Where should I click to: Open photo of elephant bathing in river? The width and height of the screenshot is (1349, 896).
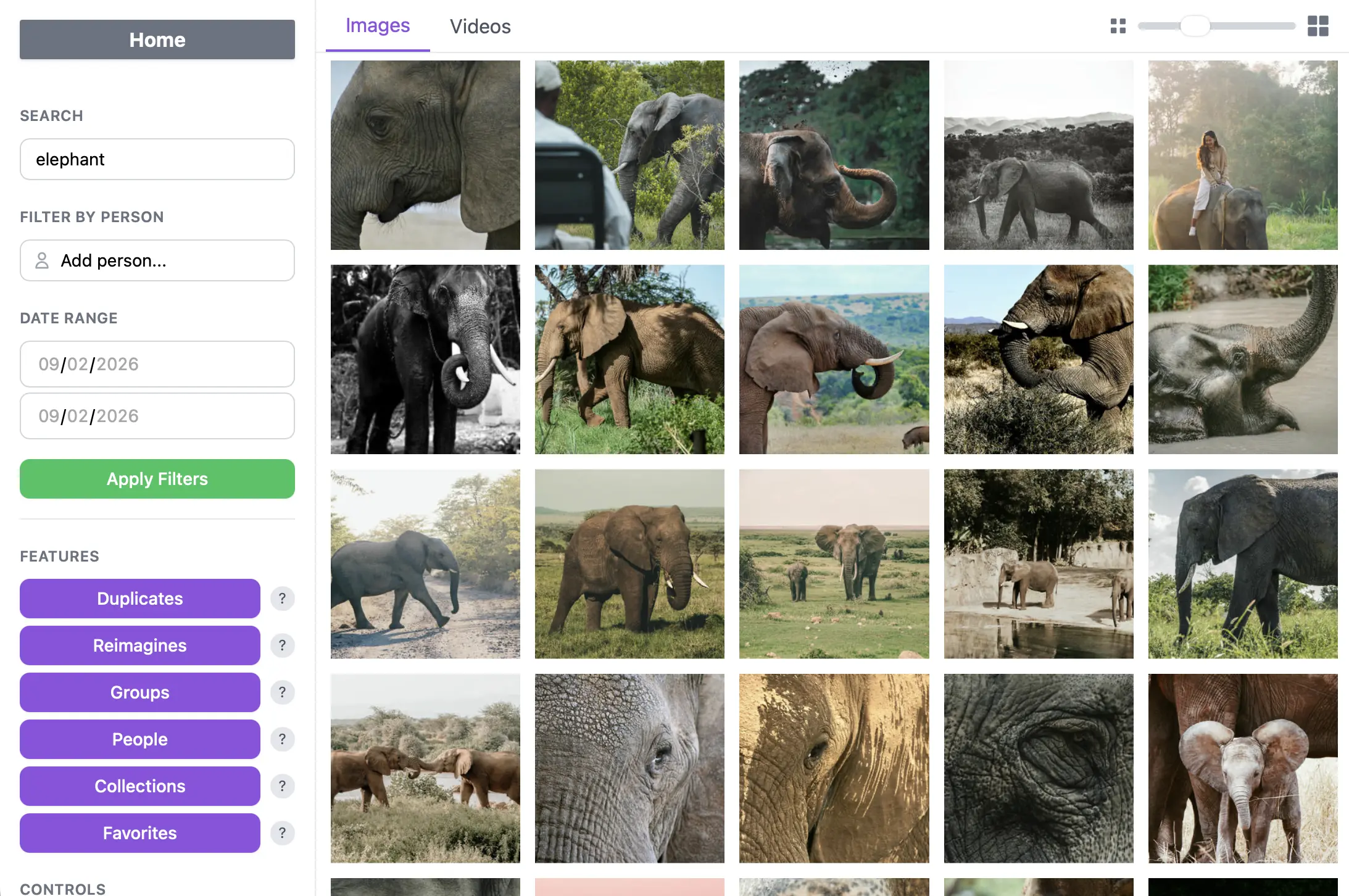click(1243, 360)
